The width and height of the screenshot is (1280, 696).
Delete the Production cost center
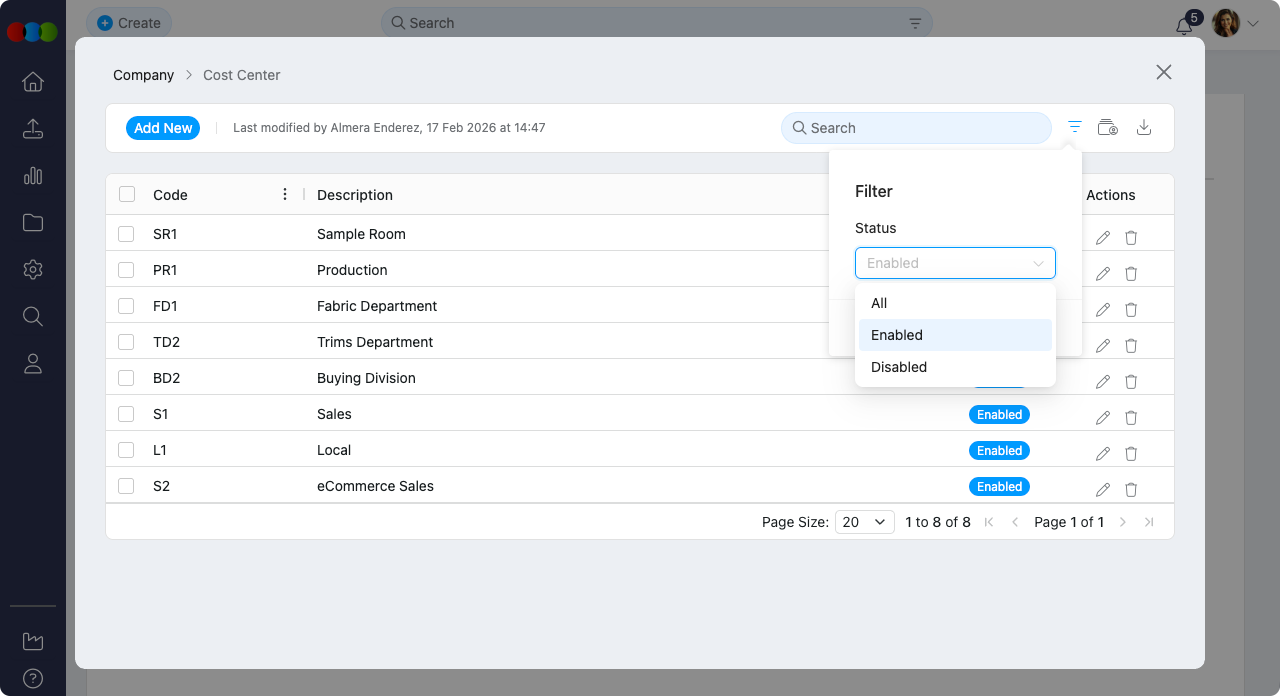pos(1131,274)
